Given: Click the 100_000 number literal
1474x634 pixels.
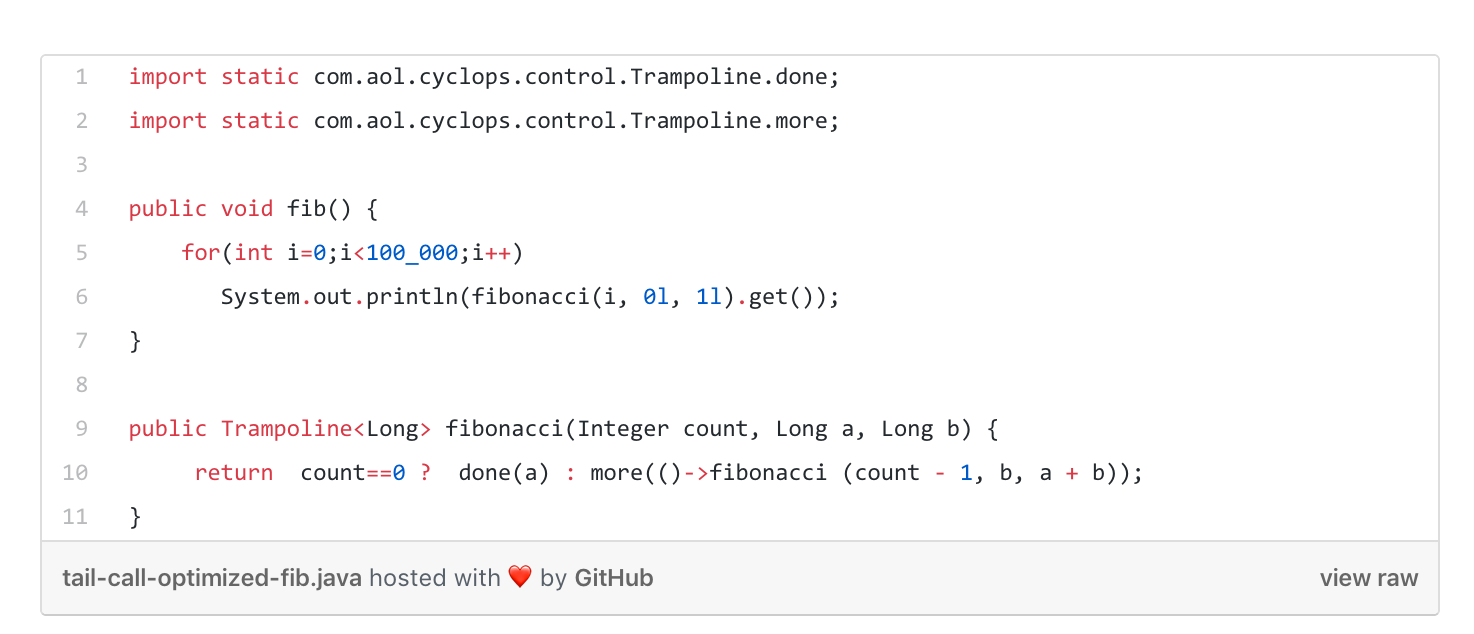Looking at the screenshot, I should pyautogui.click(x=412, y=253).
